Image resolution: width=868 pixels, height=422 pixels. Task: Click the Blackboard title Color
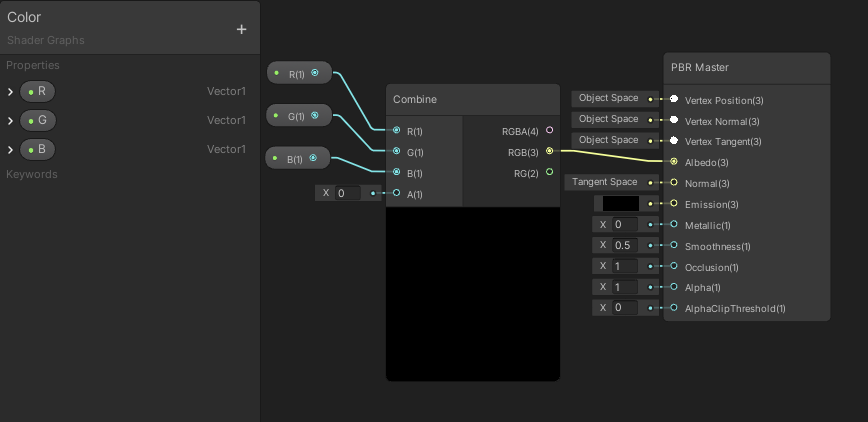pyautogui.click(x=24, y=17)
